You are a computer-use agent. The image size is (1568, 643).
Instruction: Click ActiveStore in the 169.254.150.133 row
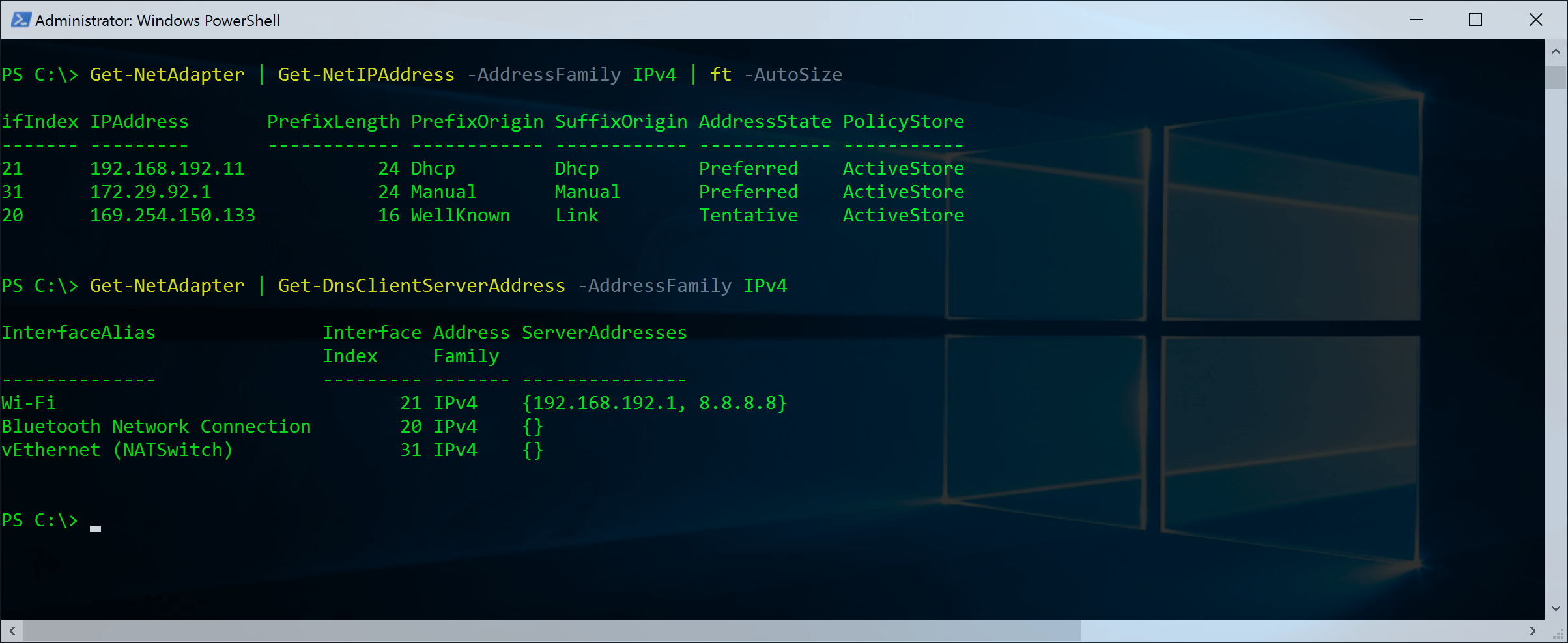904,216
